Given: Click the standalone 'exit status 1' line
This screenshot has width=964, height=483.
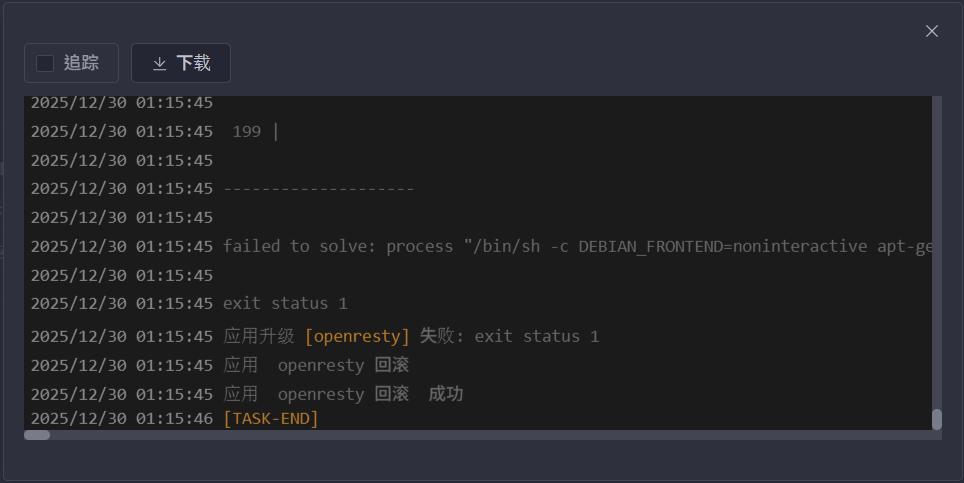Looking at the screenshot, I should point(285,303).
